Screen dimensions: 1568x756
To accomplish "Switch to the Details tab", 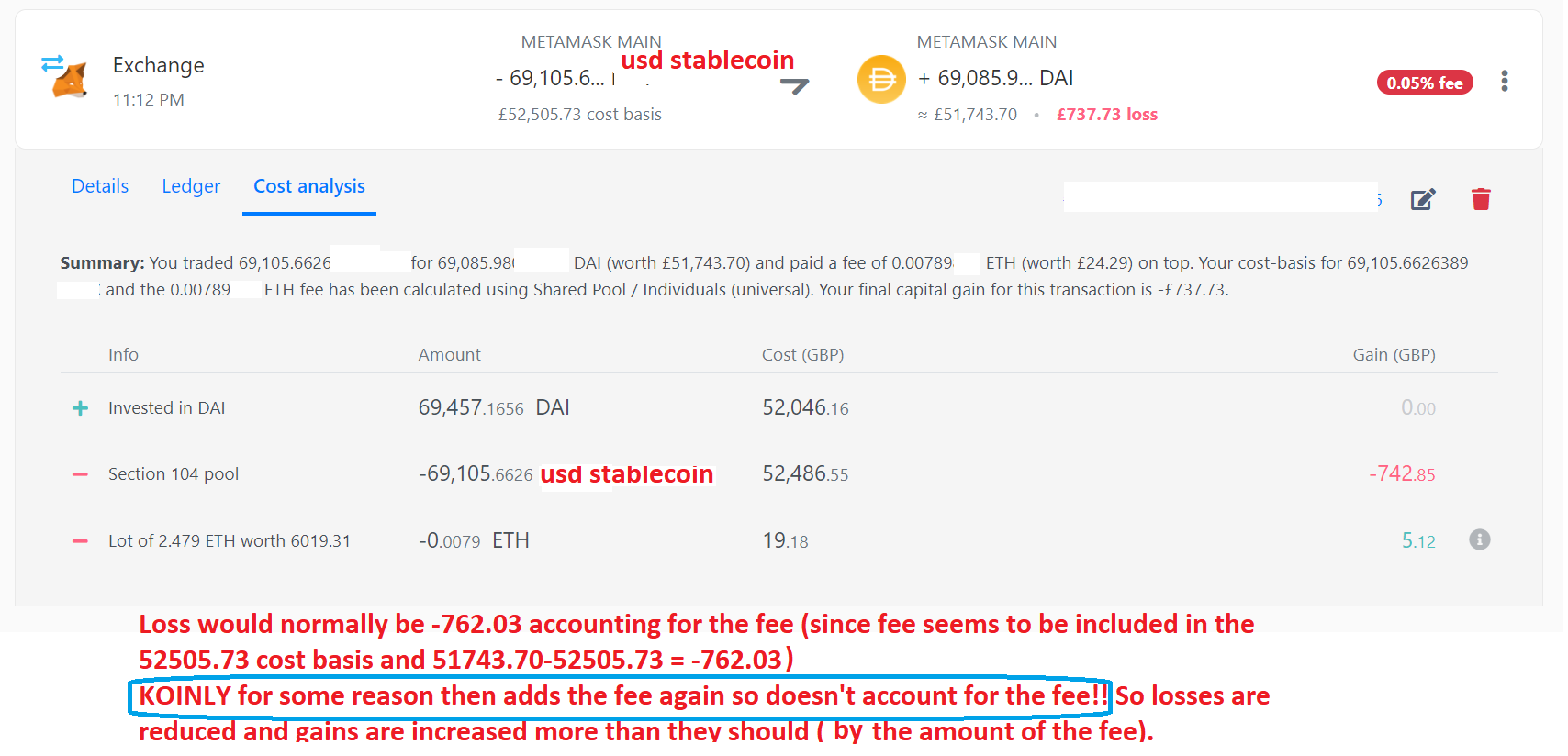I will (x=100, y=186).
